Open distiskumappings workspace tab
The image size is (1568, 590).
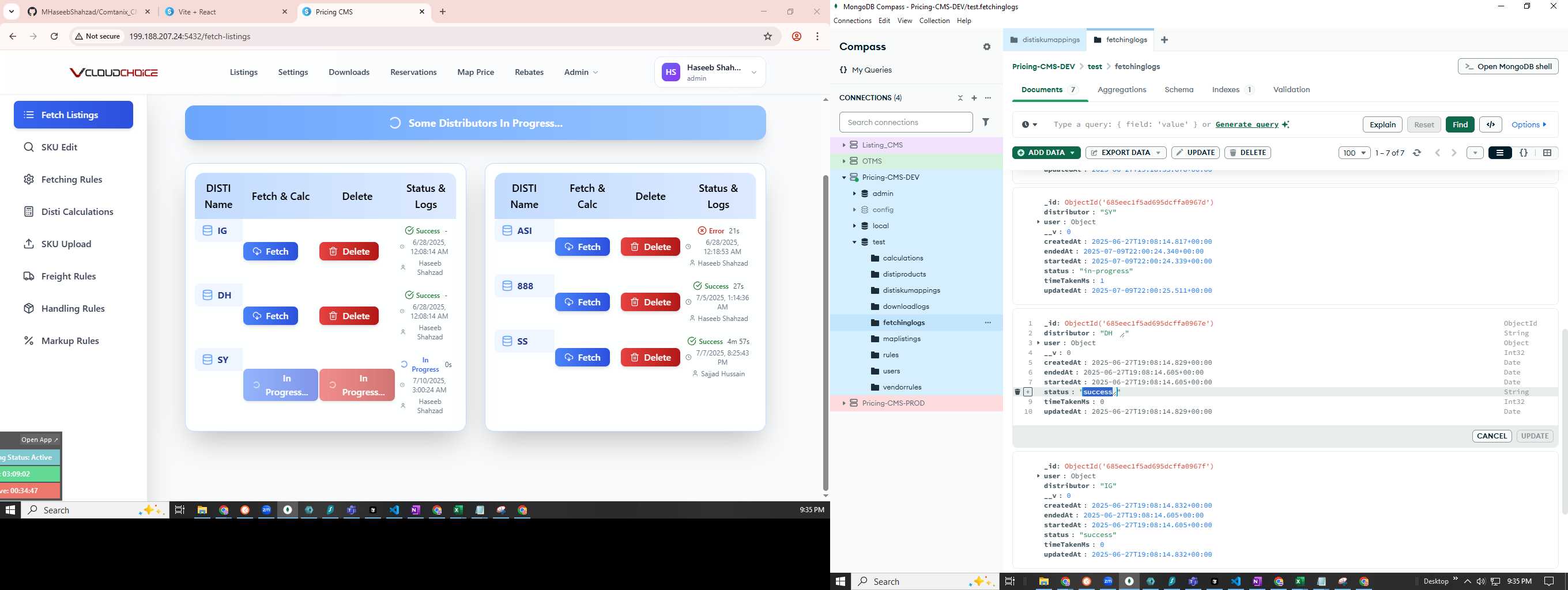pos(1045,40)
